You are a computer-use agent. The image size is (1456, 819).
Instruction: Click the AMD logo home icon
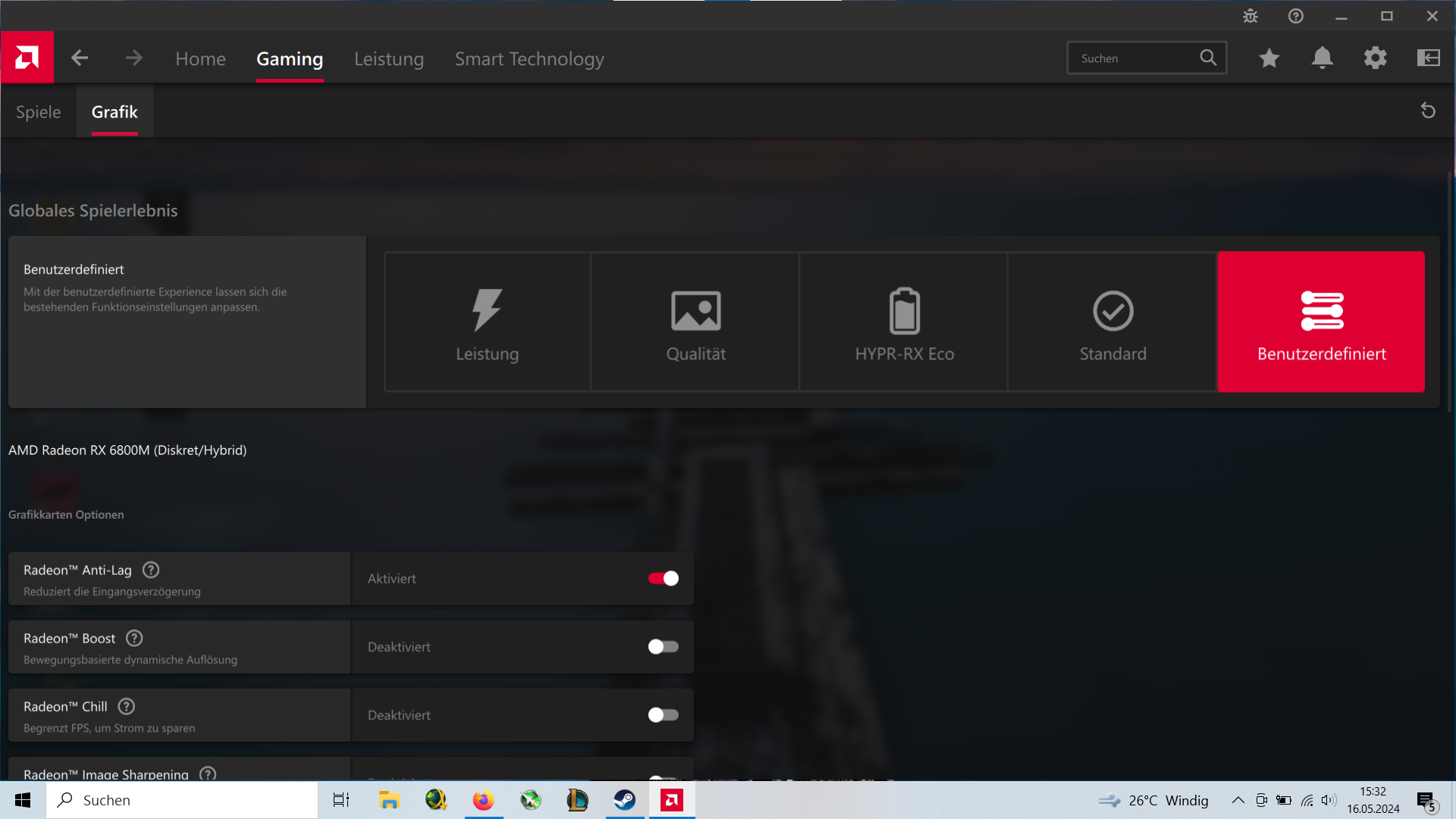pyautogui.click(x=27, y=58)
